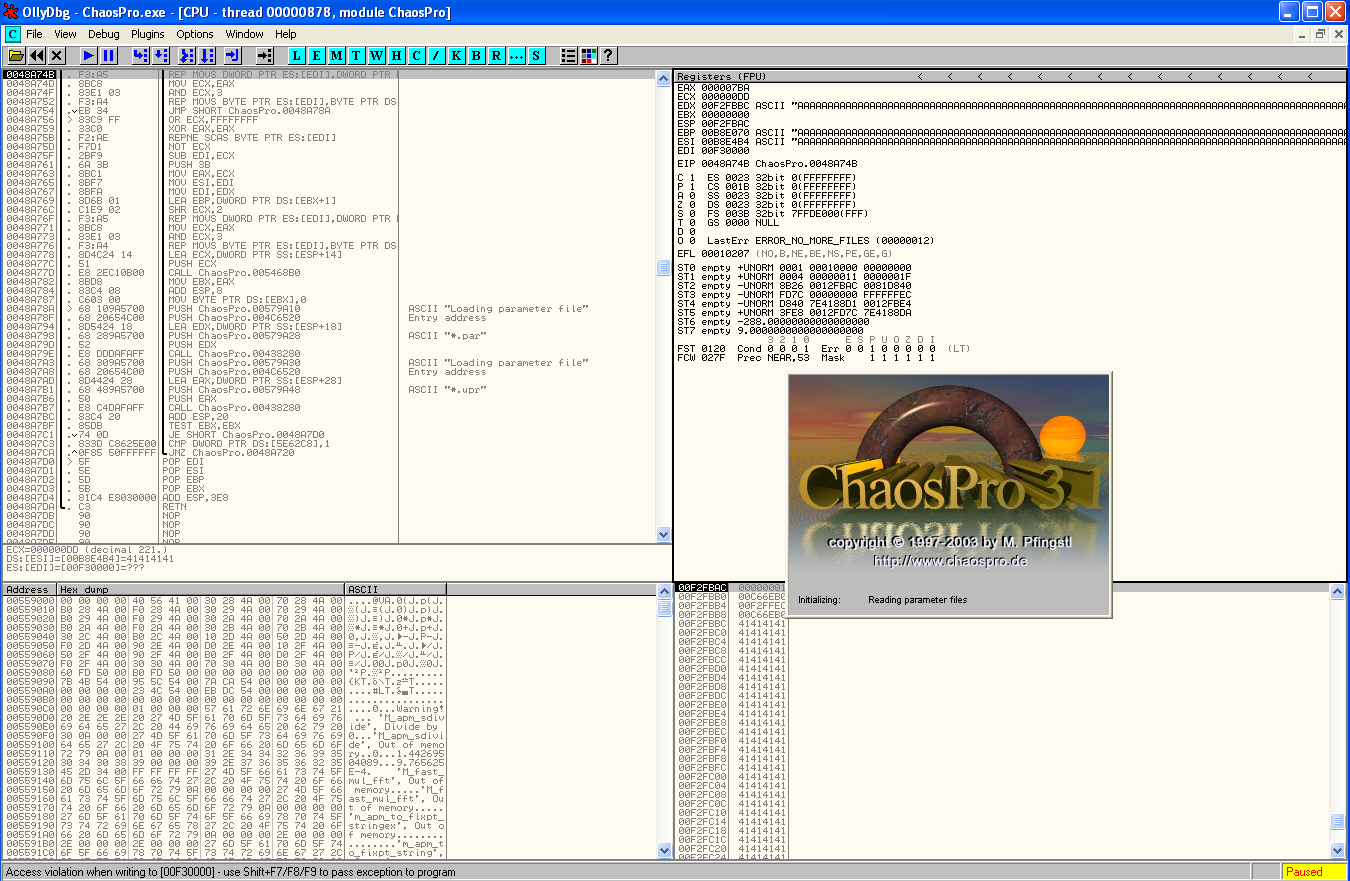1350x881 pixels.
Task: Open the Appearance color grid icon
Action: tap(588, 56)
